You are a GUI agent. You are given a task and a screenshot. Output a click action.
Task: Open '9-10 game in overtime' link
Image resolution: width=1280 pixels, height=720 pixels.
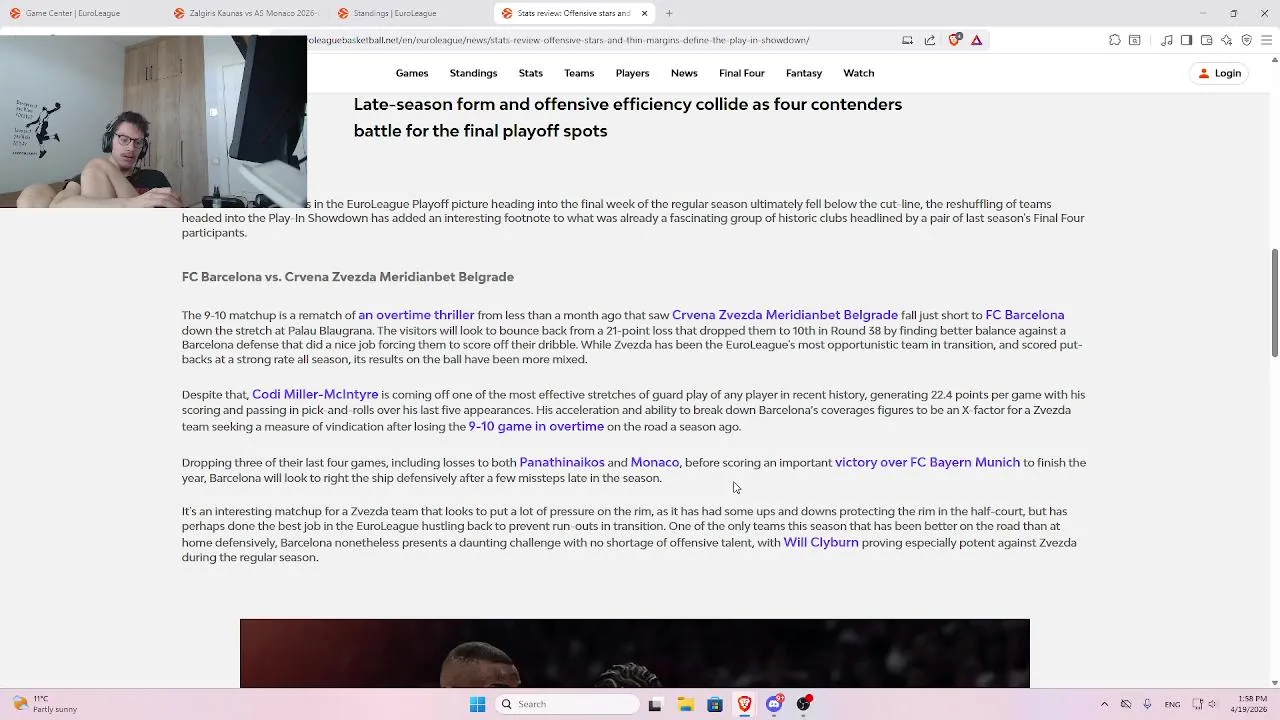point(536,427)
